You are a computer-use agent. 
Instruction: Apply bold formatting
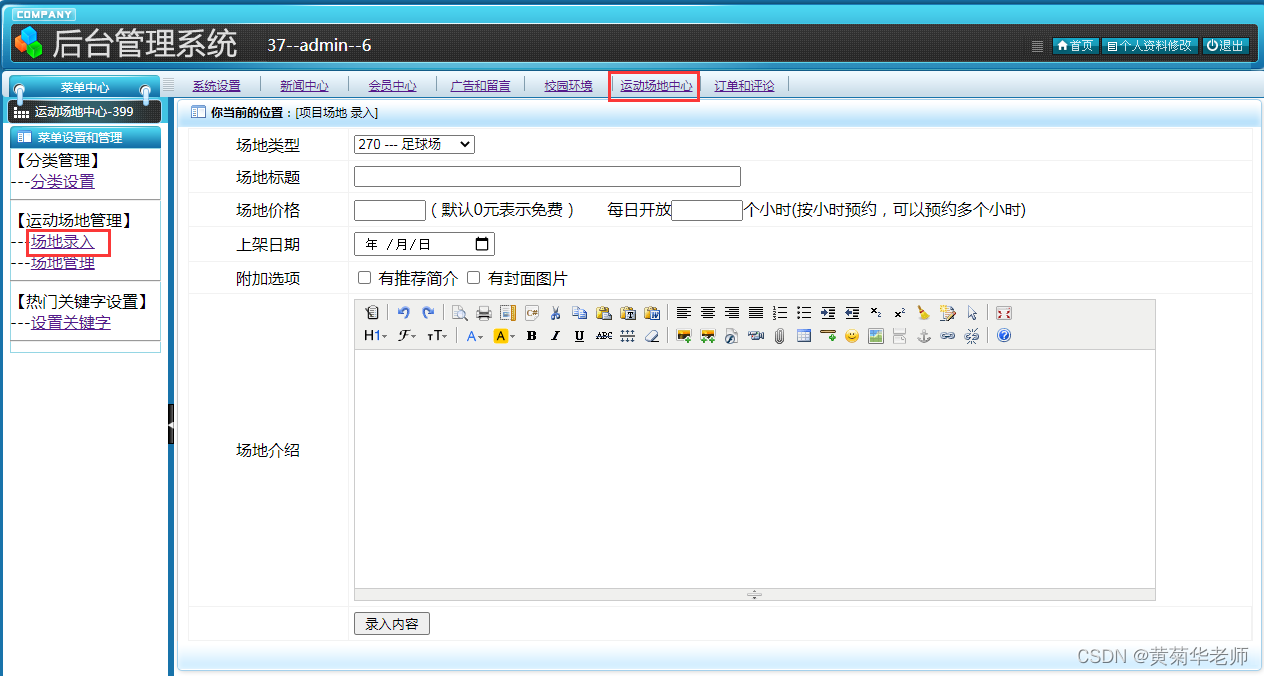click(531, 336)
